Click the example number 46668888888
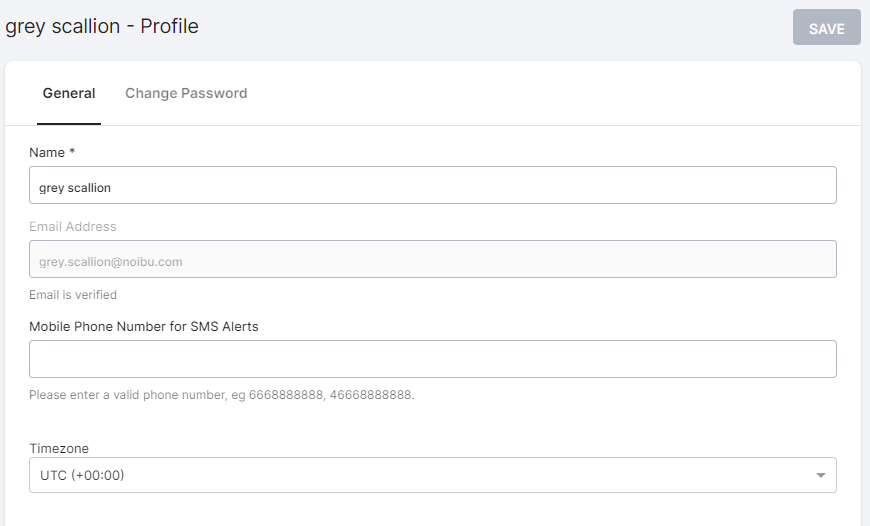This screenshot has width=870, height=526. tap(371, 395)
